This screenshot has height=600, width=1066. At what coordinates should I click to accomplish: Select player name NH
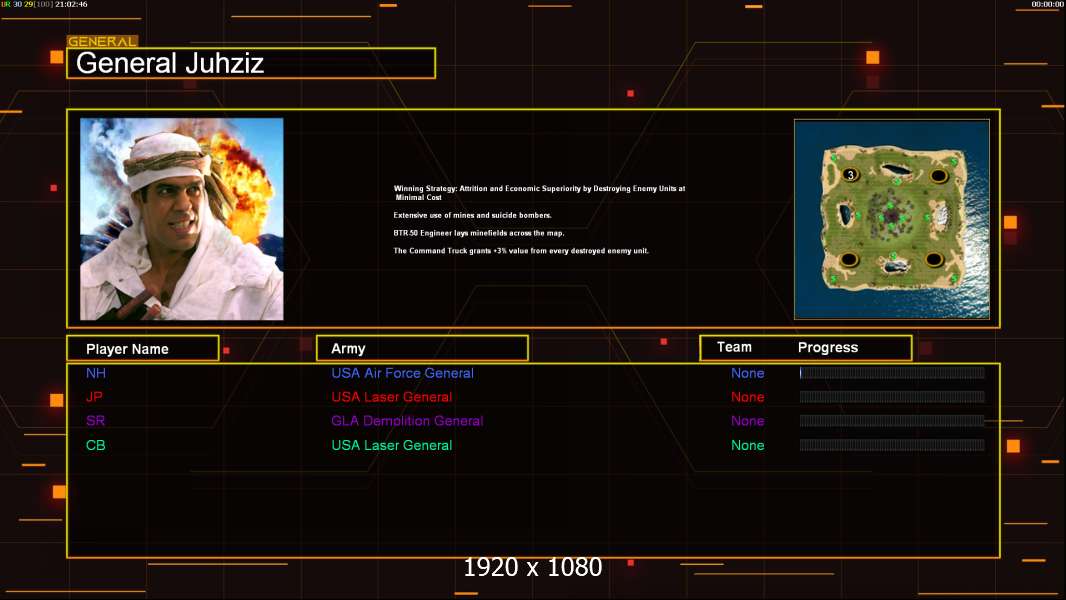pyautogui.click(x=96, y=373)
